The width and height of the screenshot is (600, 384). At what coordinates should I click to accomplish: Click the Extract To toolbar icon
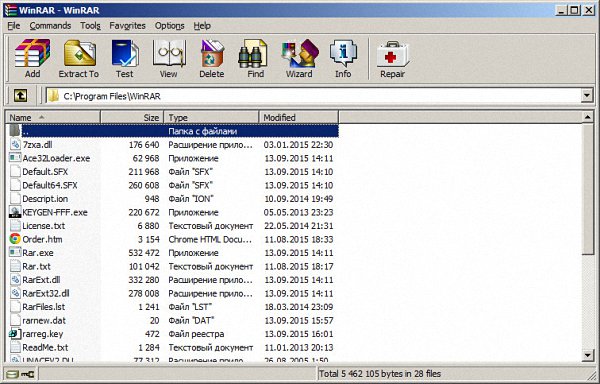coord(80,52)
